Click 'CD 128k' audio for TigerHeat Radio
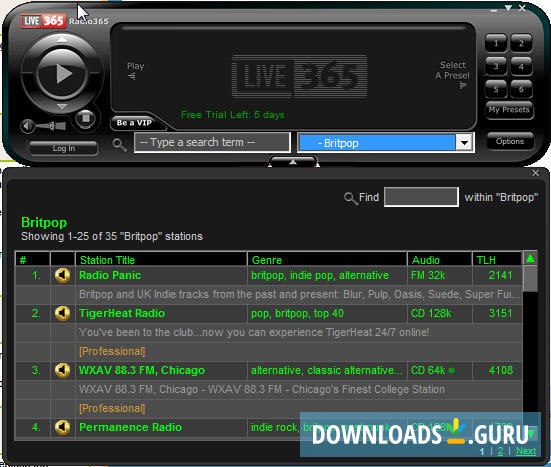The width and height of the screenshot is (551, 467). [431, 313]
